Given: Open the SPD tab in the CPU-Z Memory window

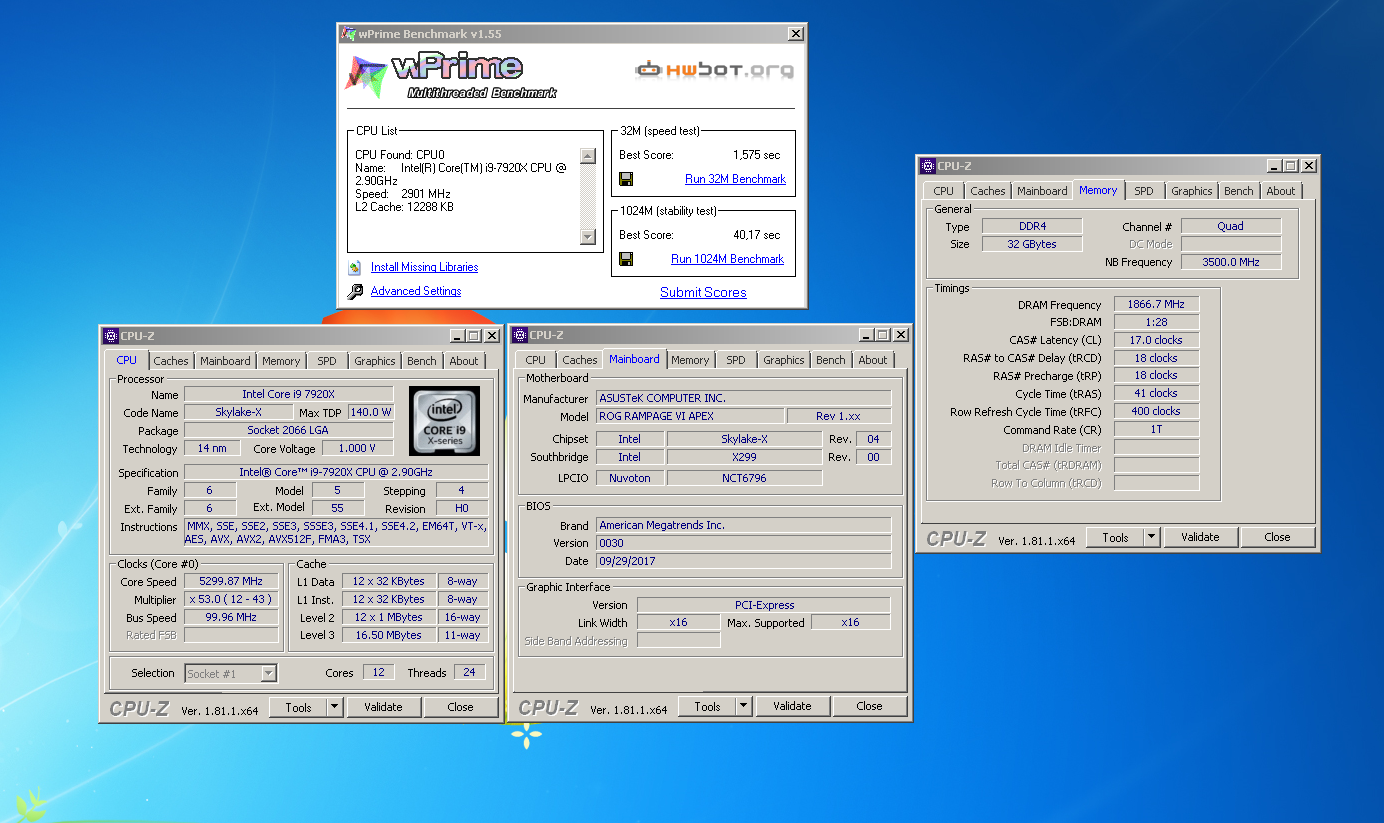Looking at the screenshot, I should point(1144,191).
